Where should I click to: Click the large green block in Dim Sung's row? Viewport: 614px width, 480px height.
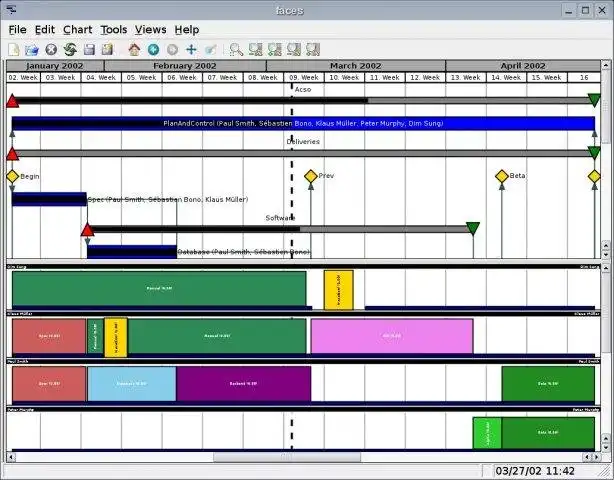tap(159, 289)
